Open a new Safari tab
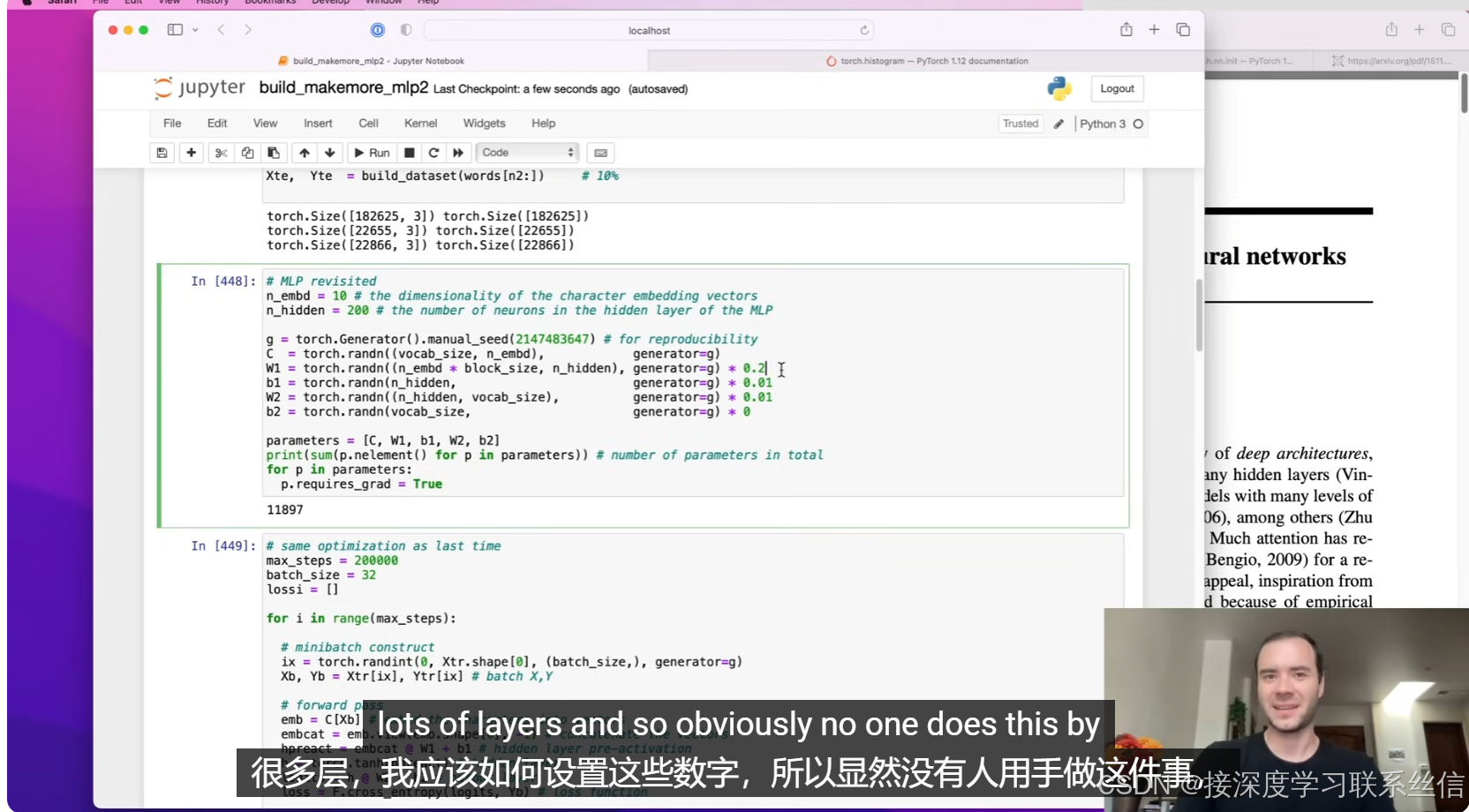The height and width of the screenshot is (812, 1469). tap(1154, 30)
